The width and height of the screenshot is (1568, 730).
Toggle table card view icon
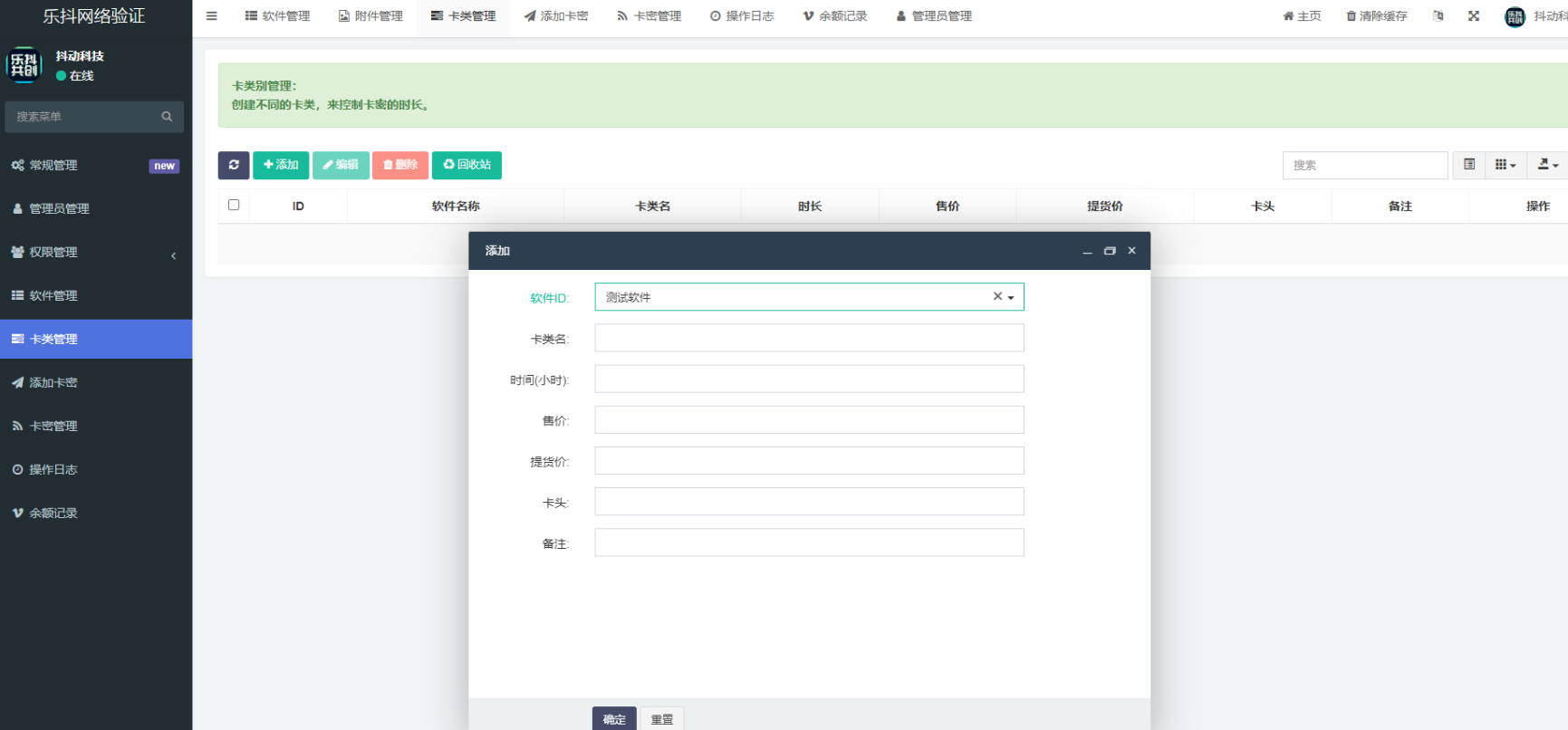(1469, 165)
